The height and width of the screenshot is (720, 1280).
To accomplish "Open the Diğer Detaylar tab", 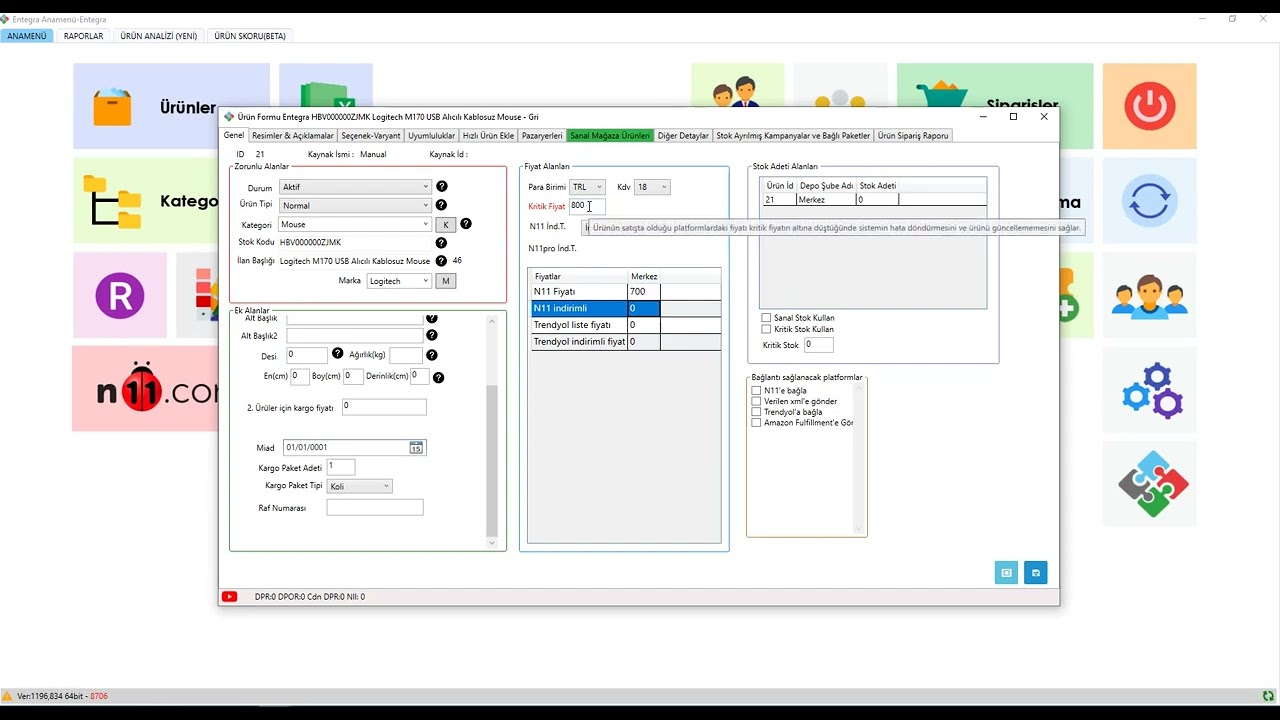I will tap(683, 136).
